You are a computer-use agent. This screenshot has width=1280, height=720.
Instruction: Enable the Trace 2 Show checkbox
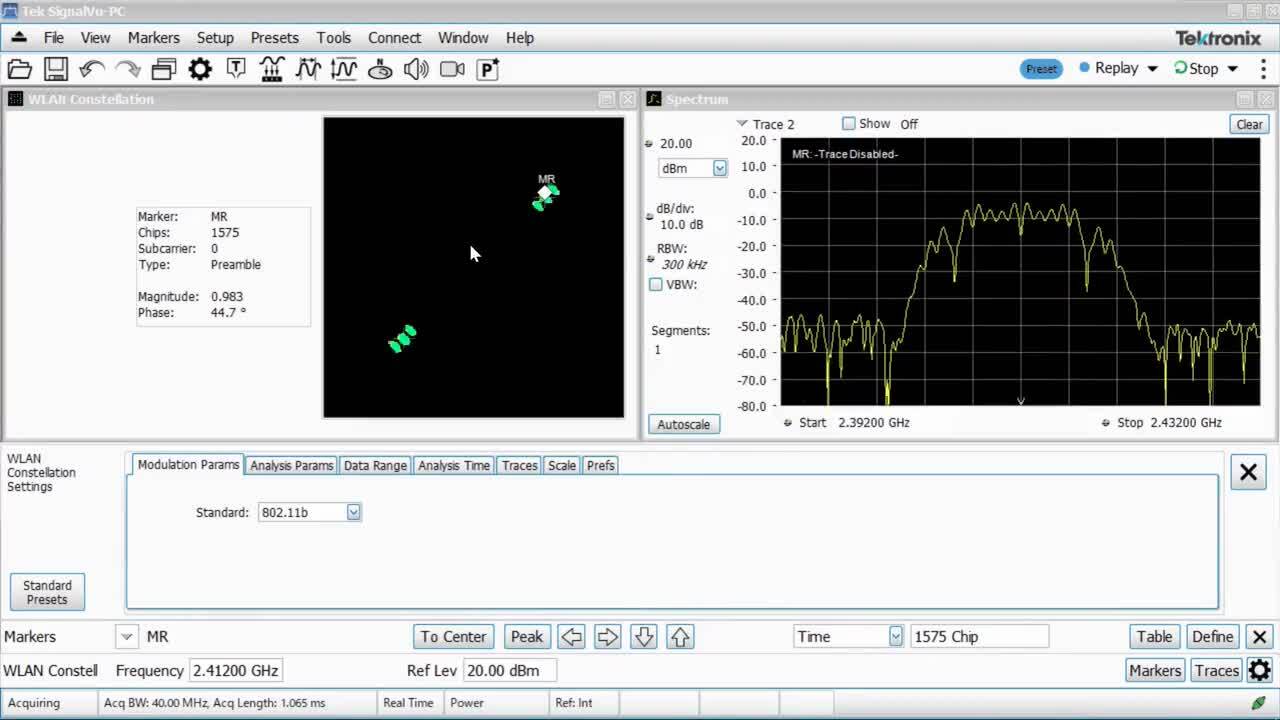pyautogui.click(x=849, y=124)
